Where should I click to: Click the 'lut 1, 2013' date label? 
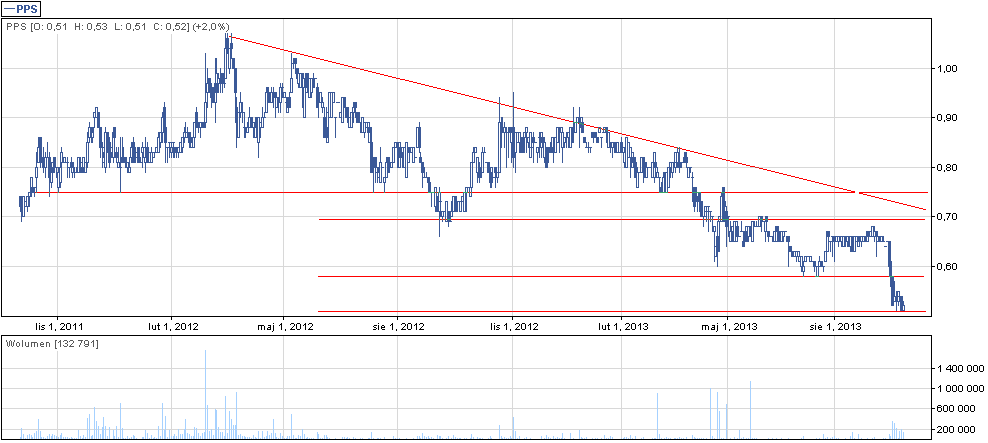pyautogui.click(x=621, y=327)
